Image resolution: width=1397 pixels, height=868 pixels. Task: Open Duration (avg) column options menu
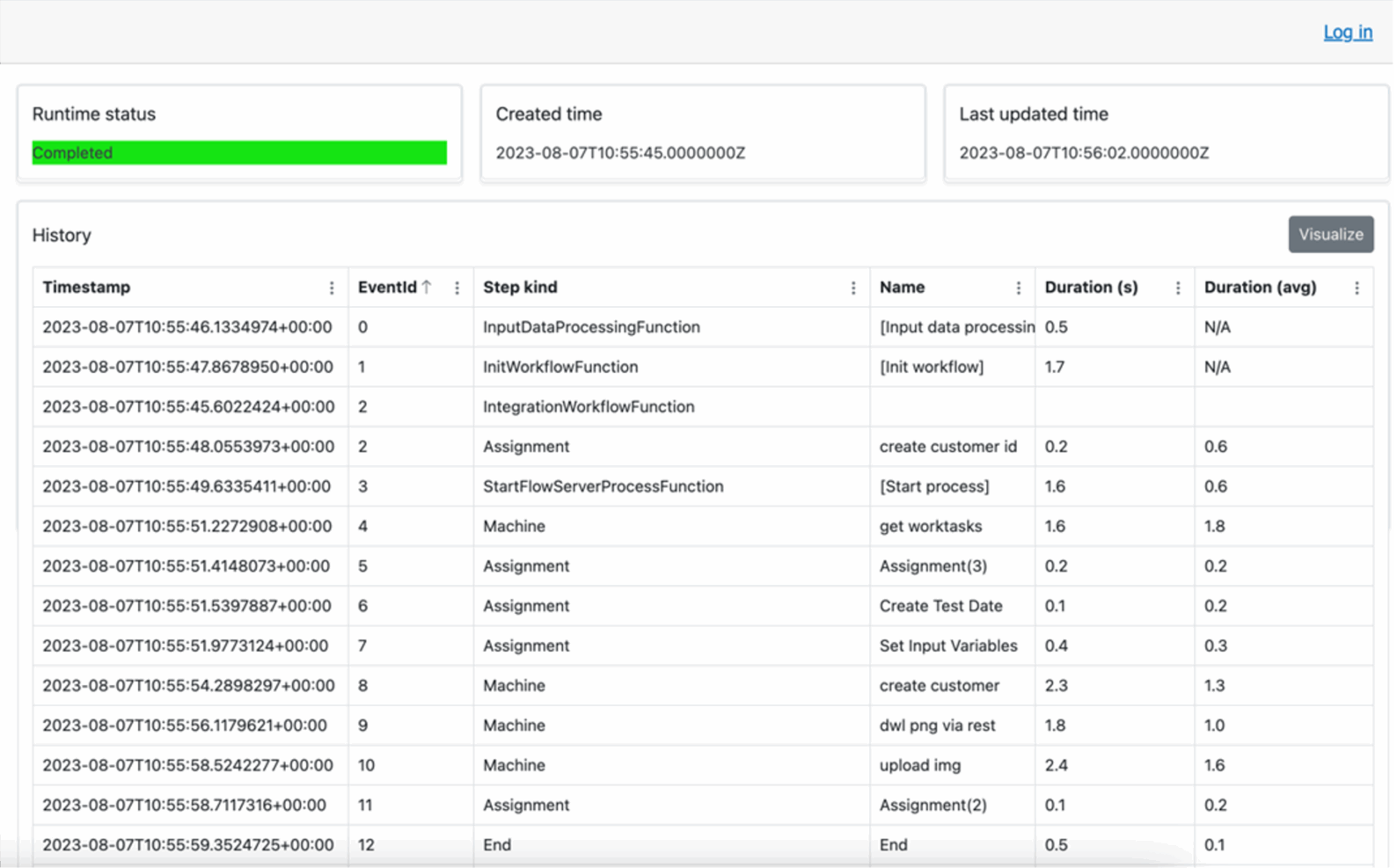coord(1357,288)
